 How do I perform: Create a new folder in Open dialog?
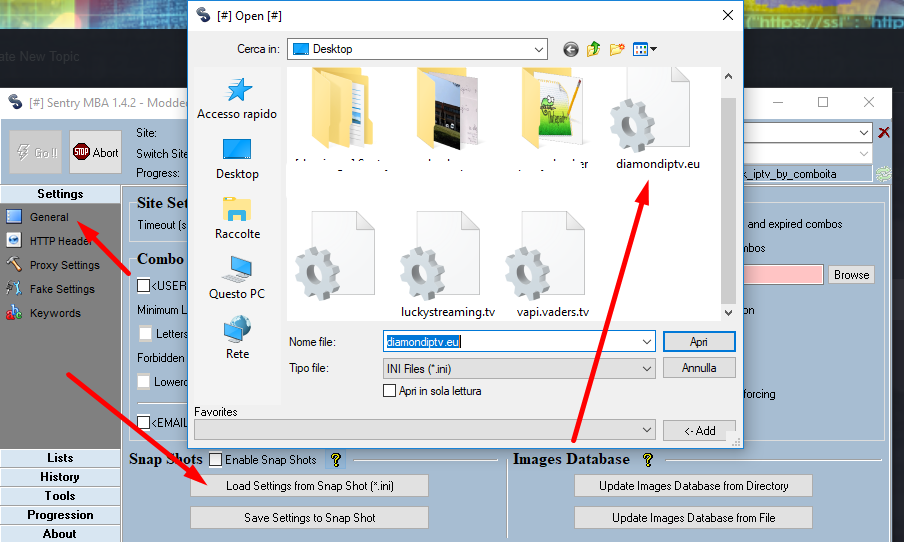[617, 50]
